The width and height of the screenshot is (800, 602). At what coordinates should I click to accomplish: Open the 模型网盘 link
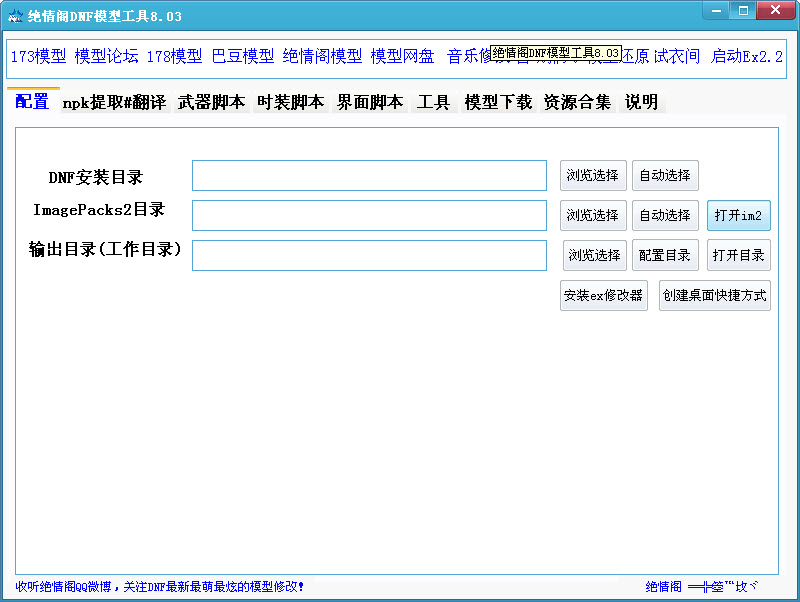click(x=403, y=56)
